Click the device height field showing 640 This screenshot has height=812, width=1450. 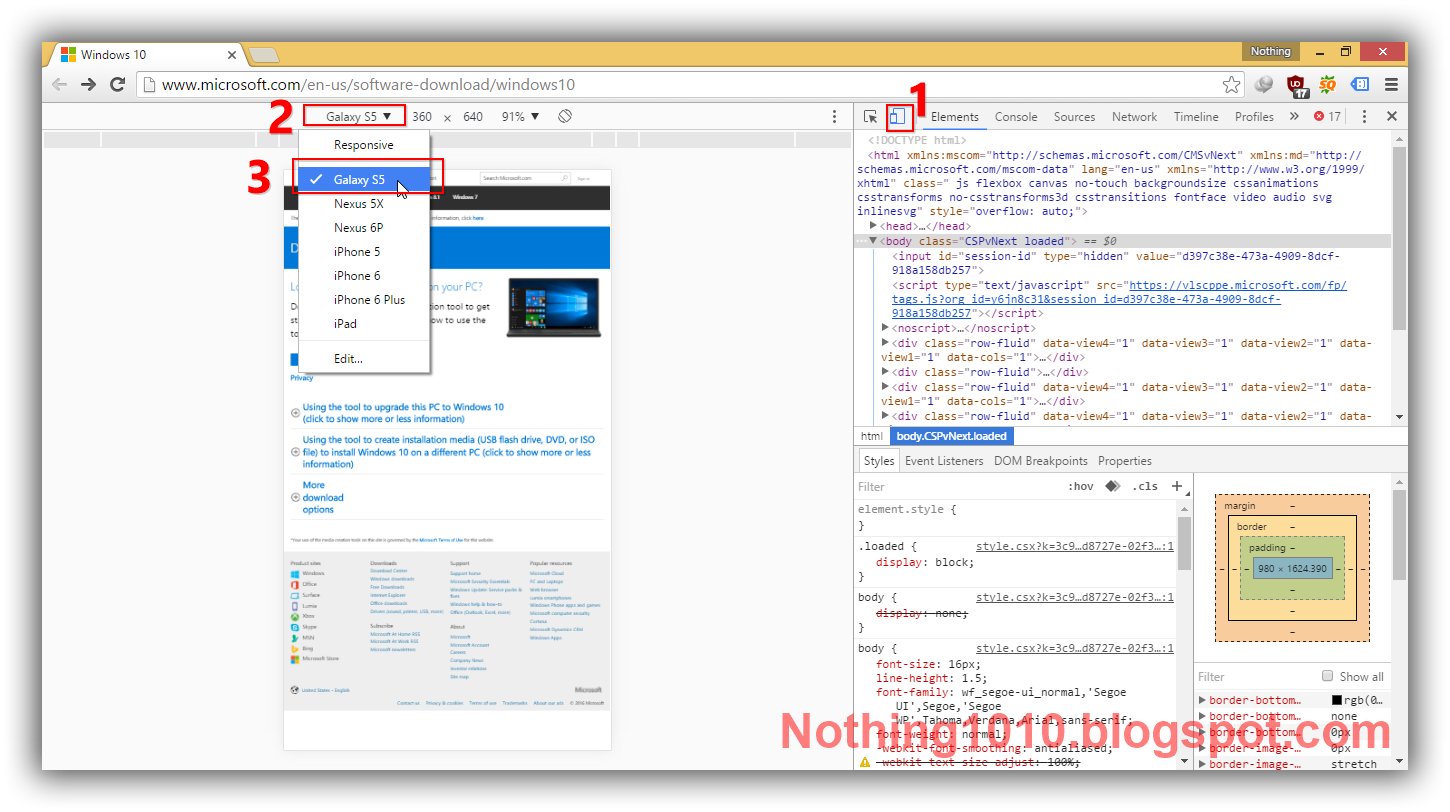tap(473, 117)
